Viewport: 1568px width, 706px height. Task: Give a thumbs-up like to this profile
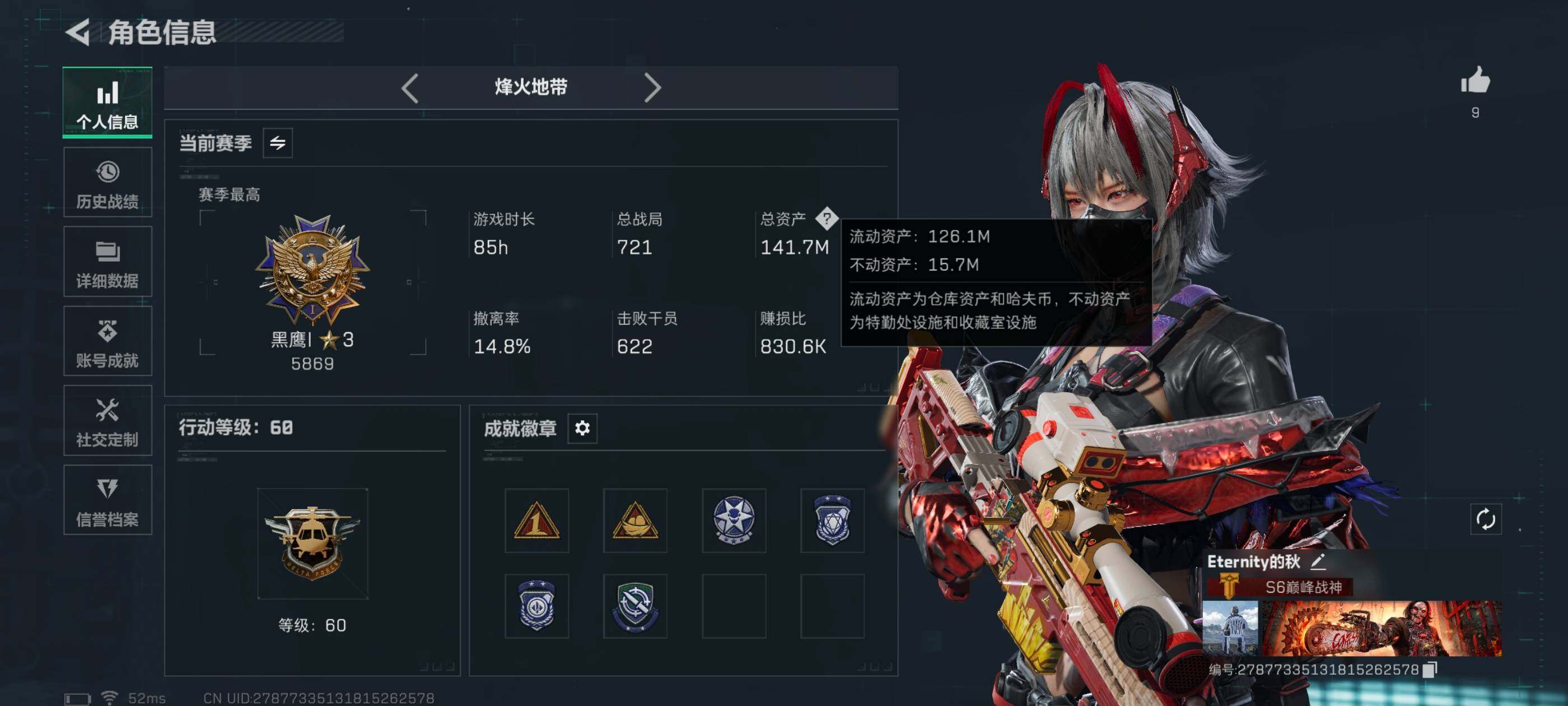(1476, 81)
